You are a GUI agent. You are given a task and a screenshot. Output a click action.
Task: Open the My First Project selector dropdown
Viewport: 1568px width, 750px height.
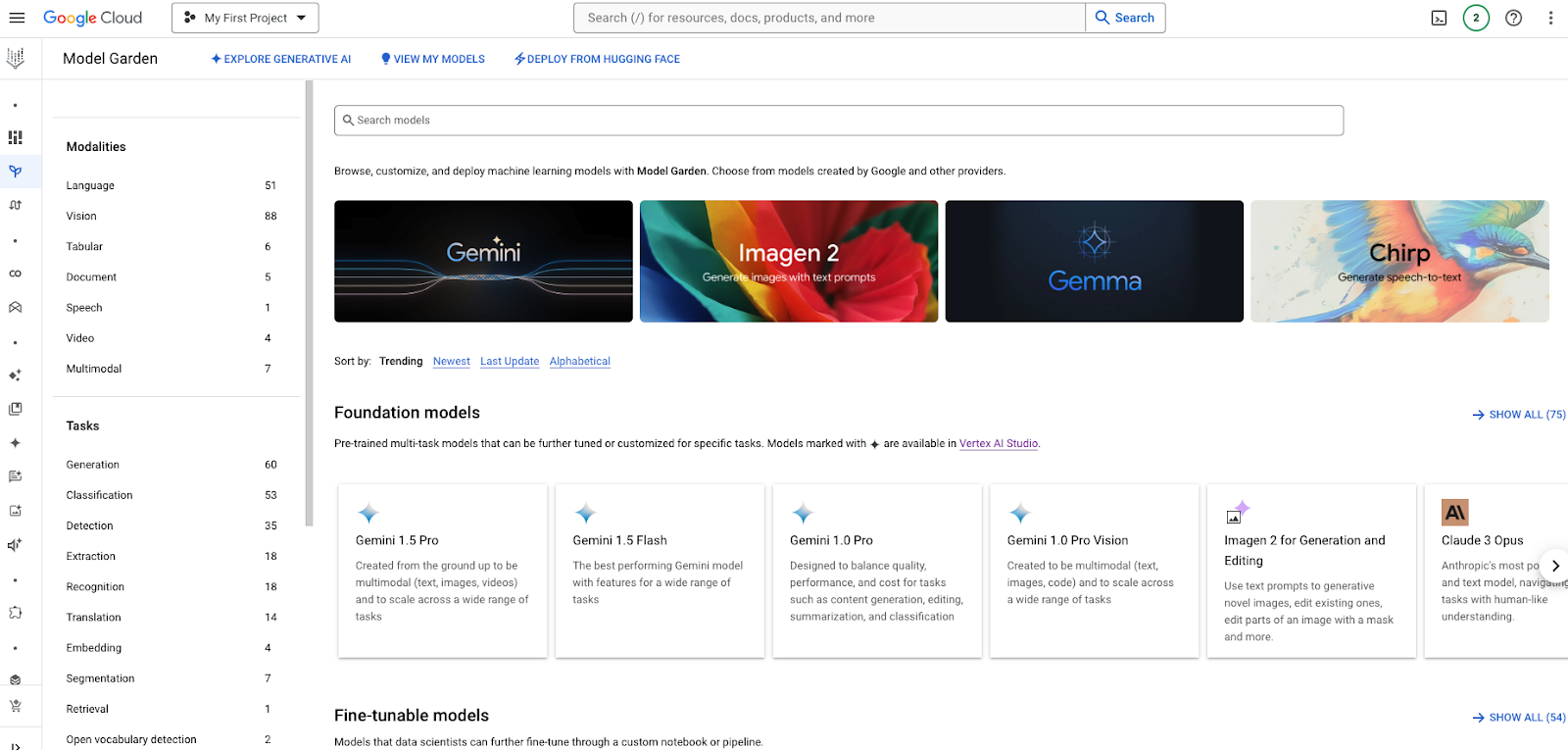point(245,18)
